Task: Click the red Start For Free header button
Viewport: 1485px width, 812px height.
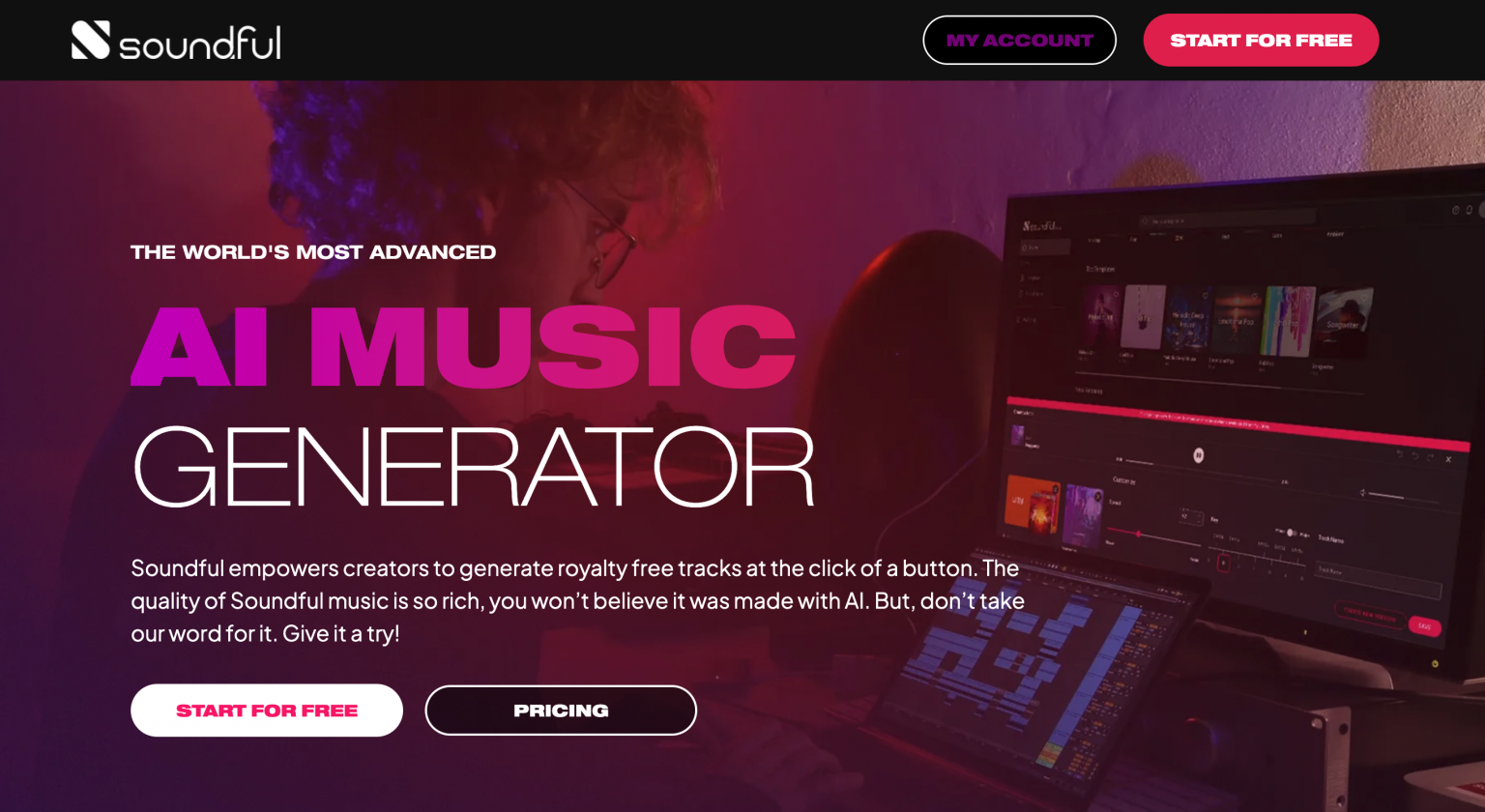Action: click(x=1261, y=40)
